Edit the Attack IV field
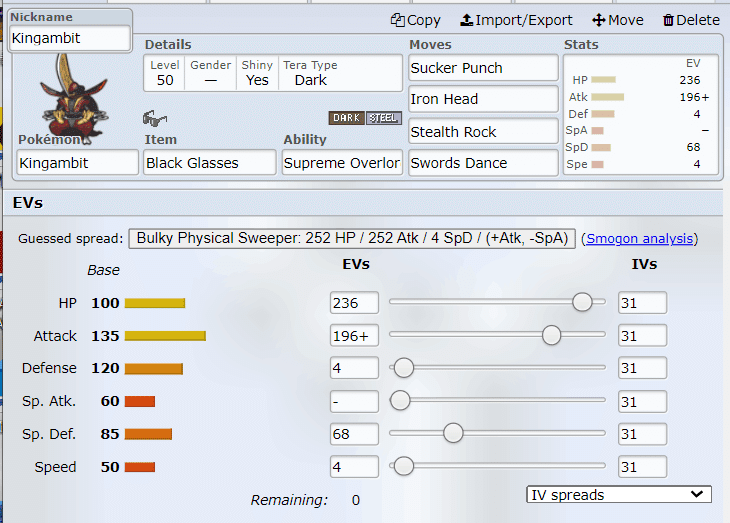730x523 pixels. (642, 336)
